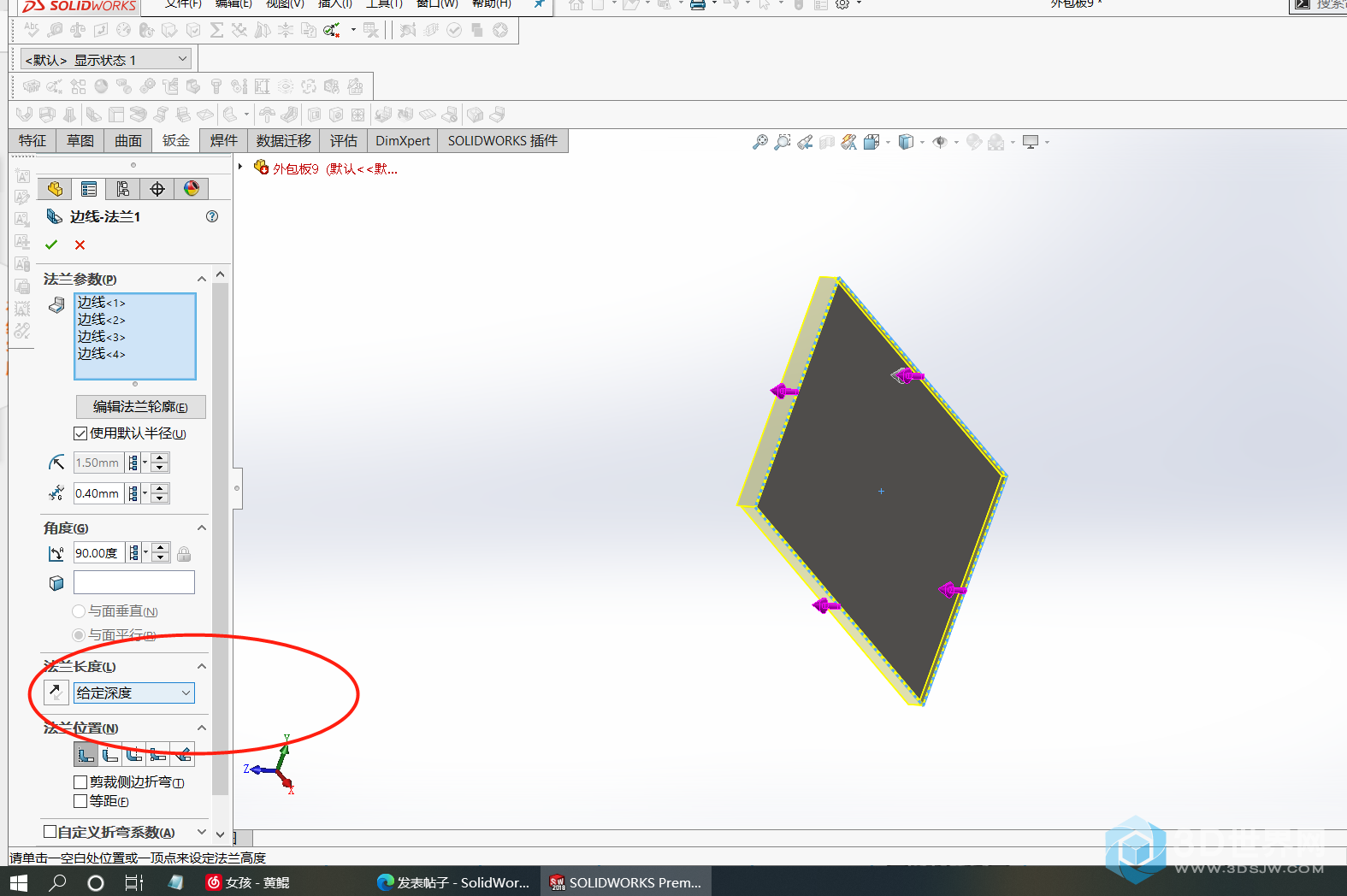Open the SOLIDWORKS 插件 tab
This screenshot has width=1347, height=896.
coord(503,140)
